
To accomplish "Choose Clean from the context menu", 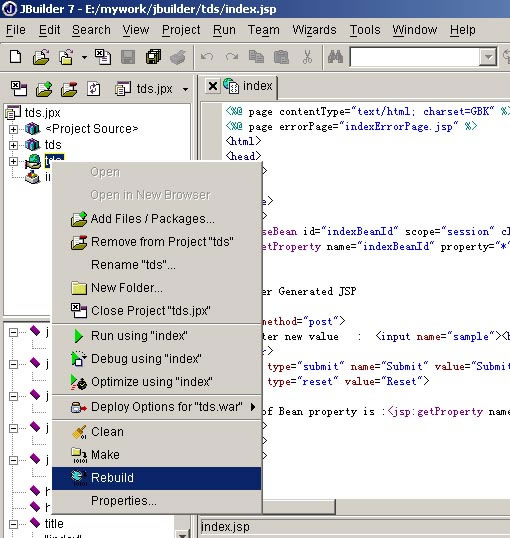I will point(157,432).
